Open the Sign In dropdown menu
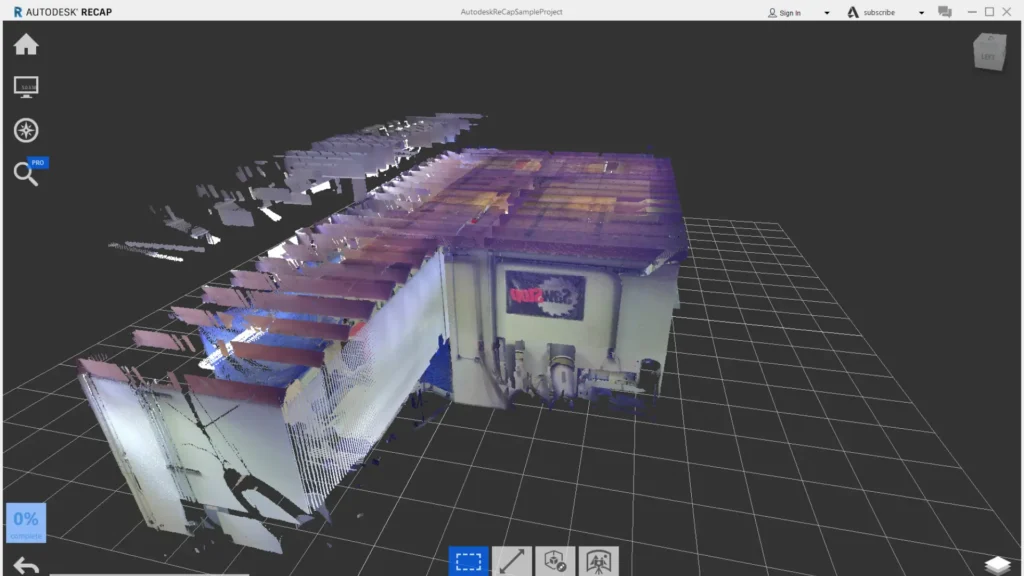Image resolution: width=1024 pixels, height=576 pixels. coord(825,12)
